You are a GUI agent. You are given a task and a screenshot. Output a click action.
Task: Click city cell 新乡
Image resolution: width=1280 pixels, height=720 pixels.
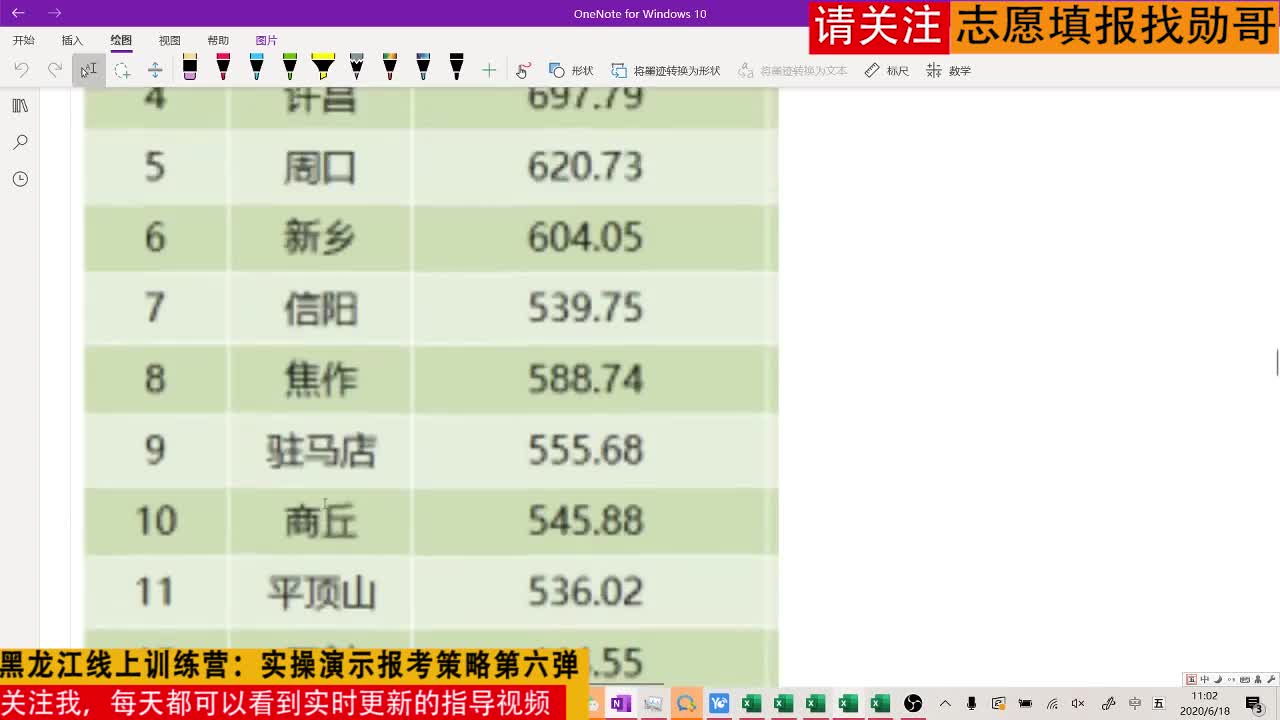[x=320, y=238]
